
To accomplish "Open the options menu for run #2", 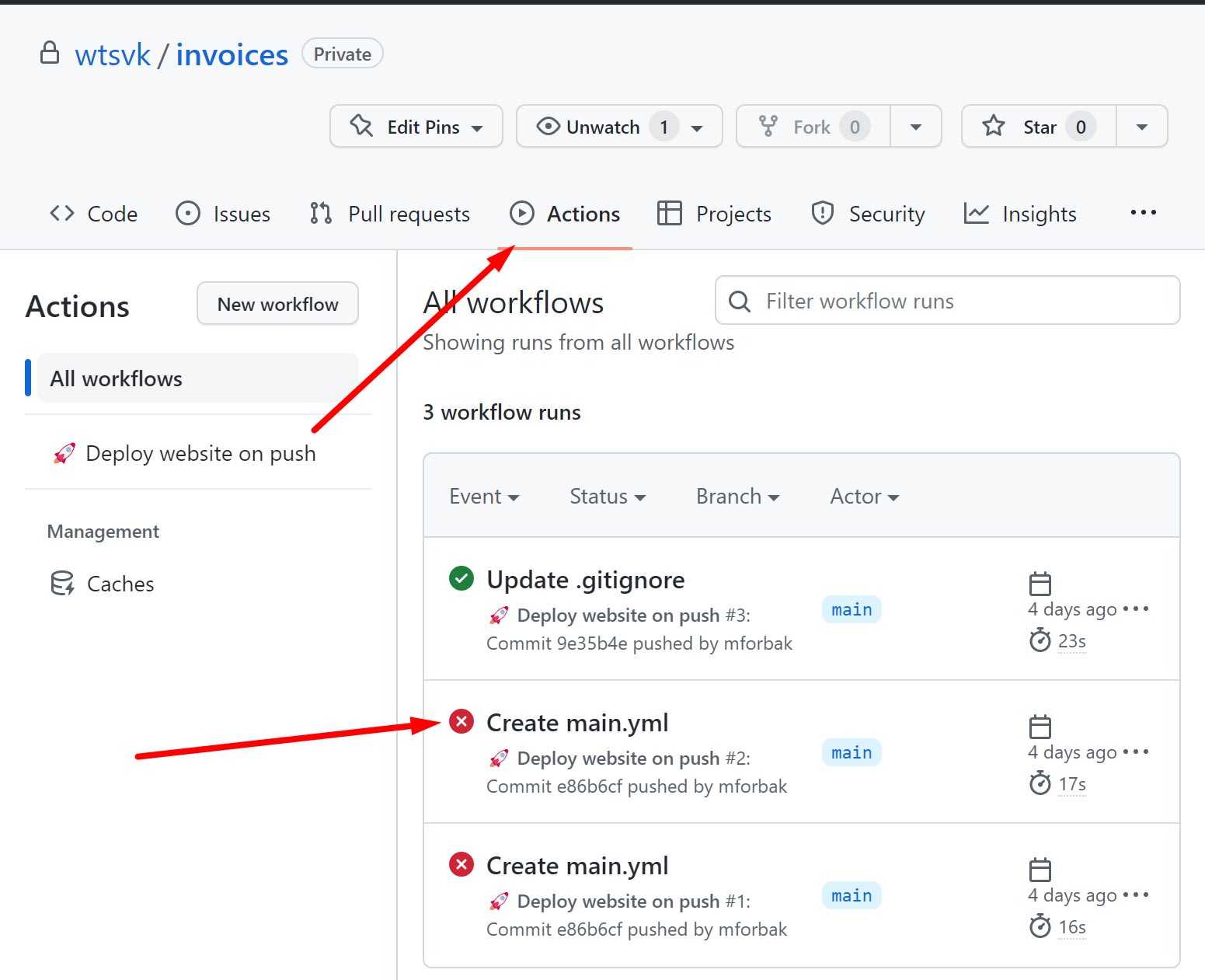I will pyautogui.click(x=1136, y=752).
